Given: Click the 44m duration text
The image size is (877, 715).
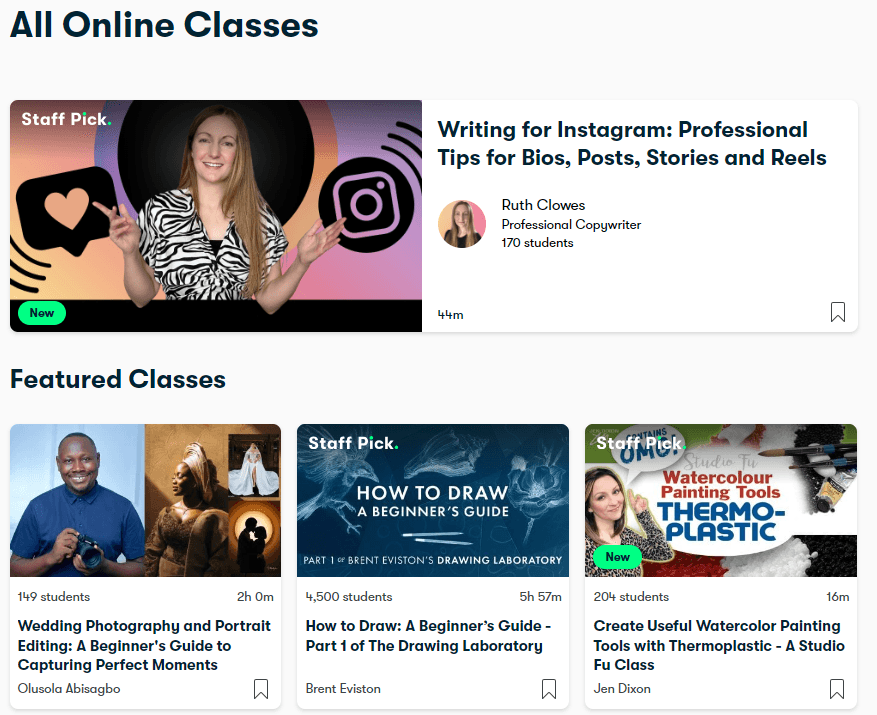Looking at the screenshot, I should pos(450,314).
